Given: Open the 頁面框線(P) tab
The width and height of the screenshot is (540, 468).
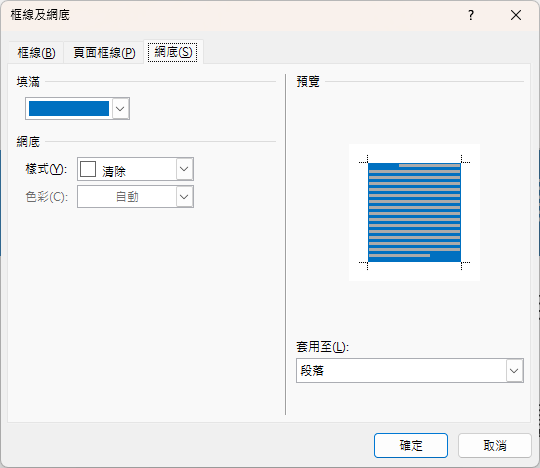Looking at the screenshot, I should 104,53.
